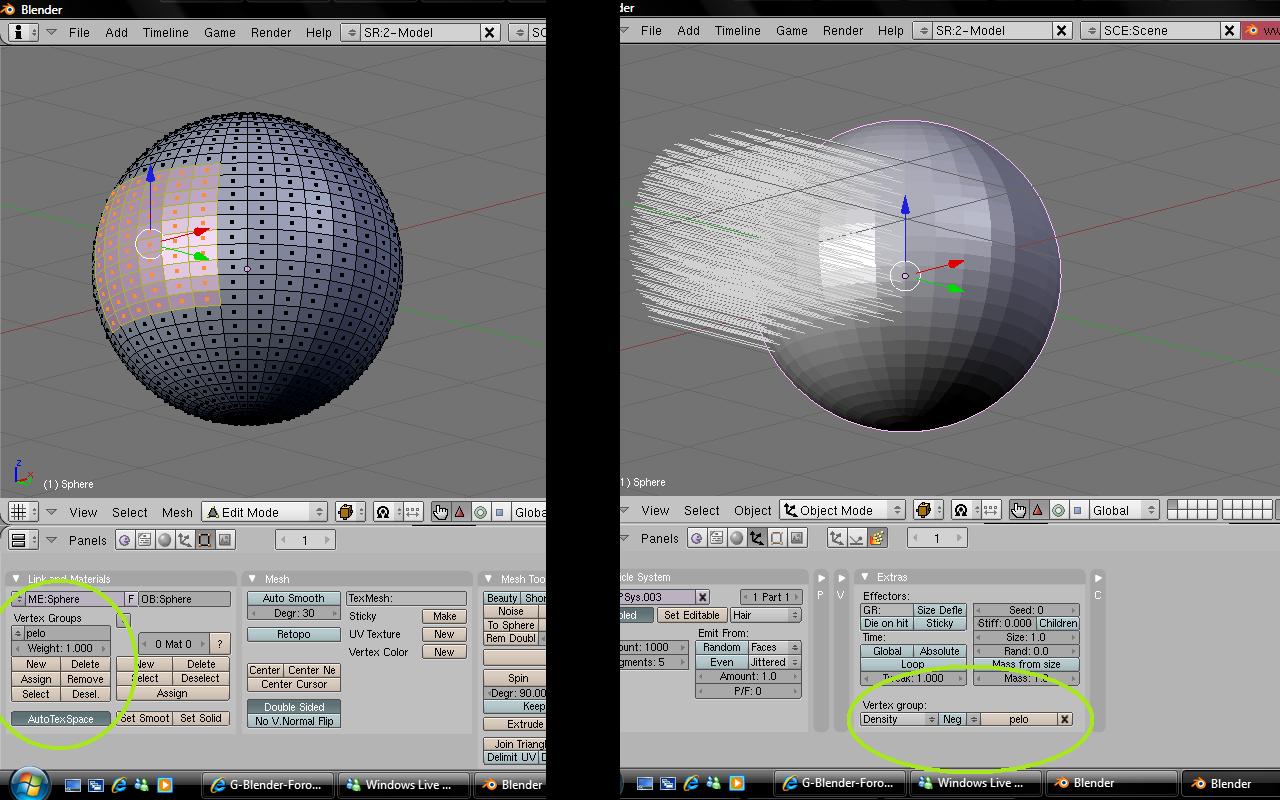Select translate manipulator triangle in Edit Mode header
The width and height of the screenshot is (1280, 800).
click(x=460, y=512)
